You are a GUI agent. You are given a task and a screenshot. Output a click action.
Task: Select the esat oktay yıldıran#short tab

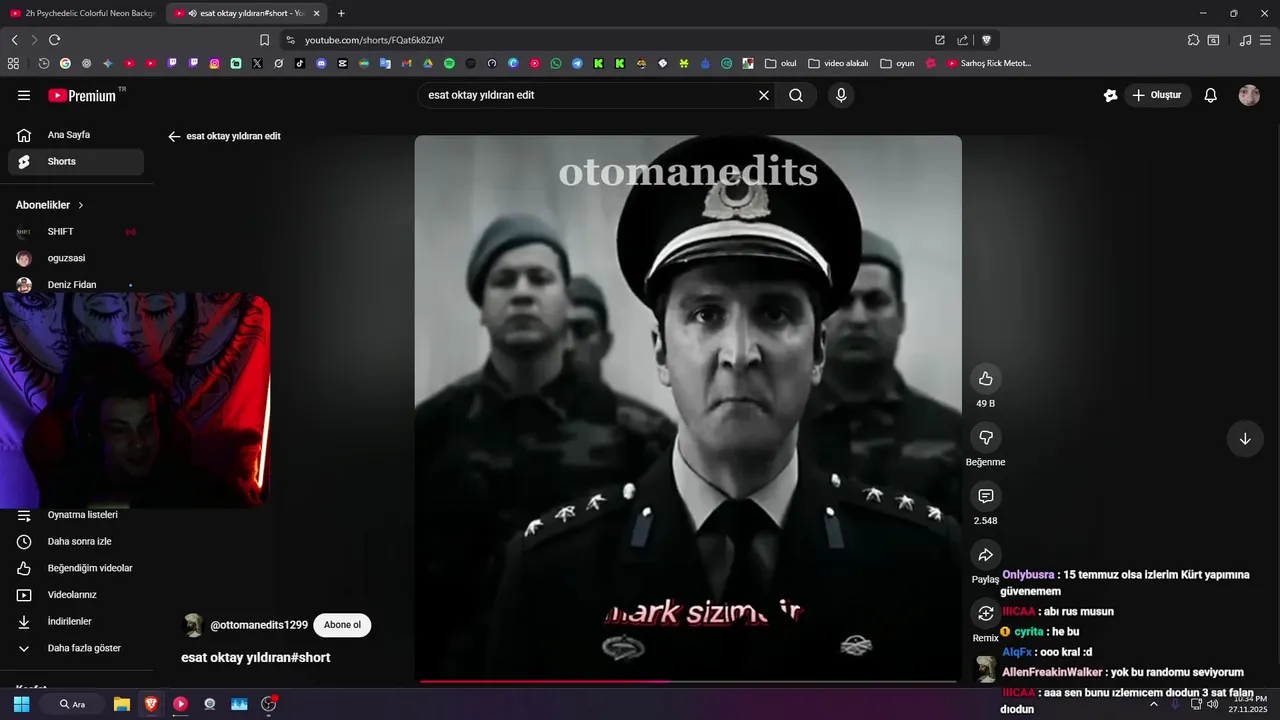pos(246,13)
